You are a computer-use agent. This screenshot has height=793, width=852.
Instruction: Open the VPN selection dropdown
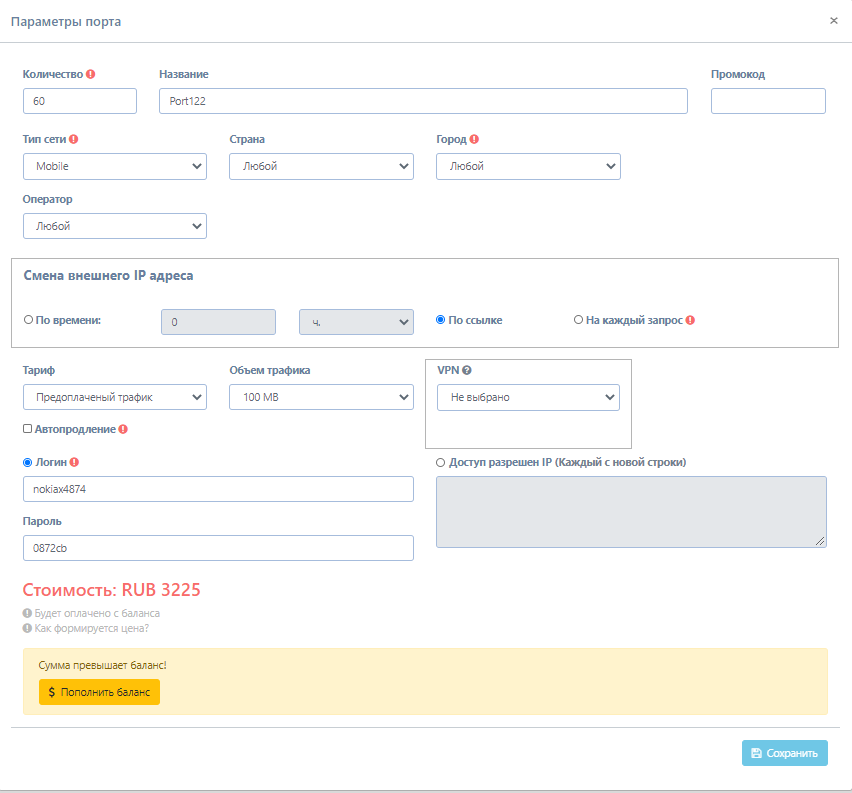[528, 397]
